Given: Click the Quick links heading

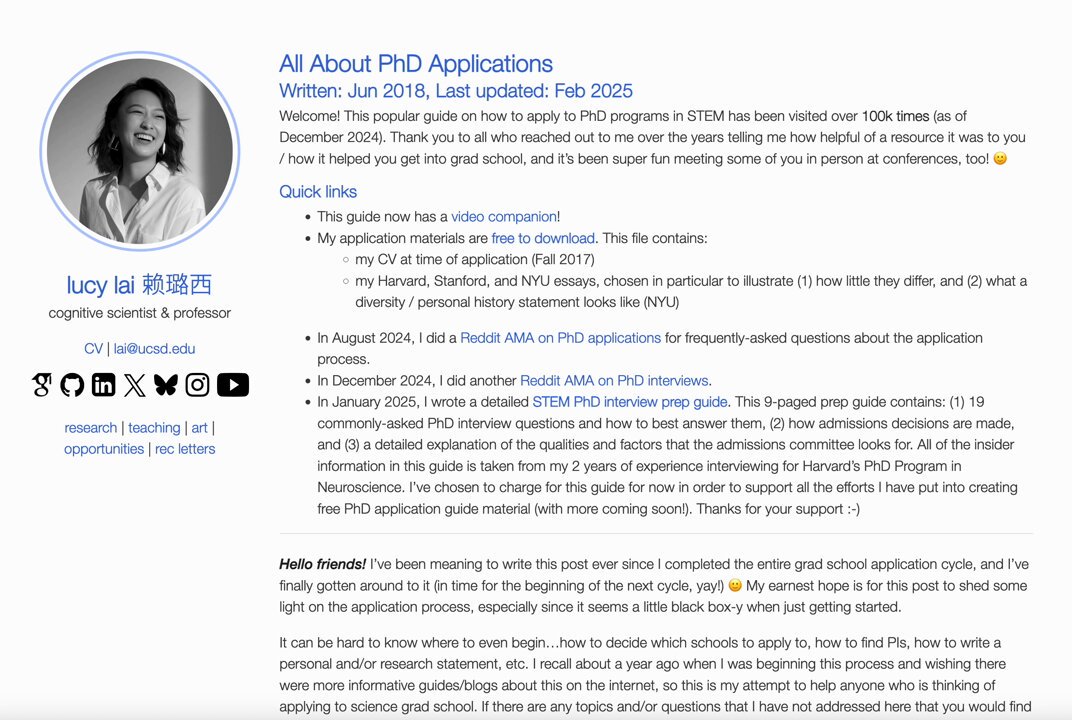Looking at the screenshot, I should click(318, 191).
